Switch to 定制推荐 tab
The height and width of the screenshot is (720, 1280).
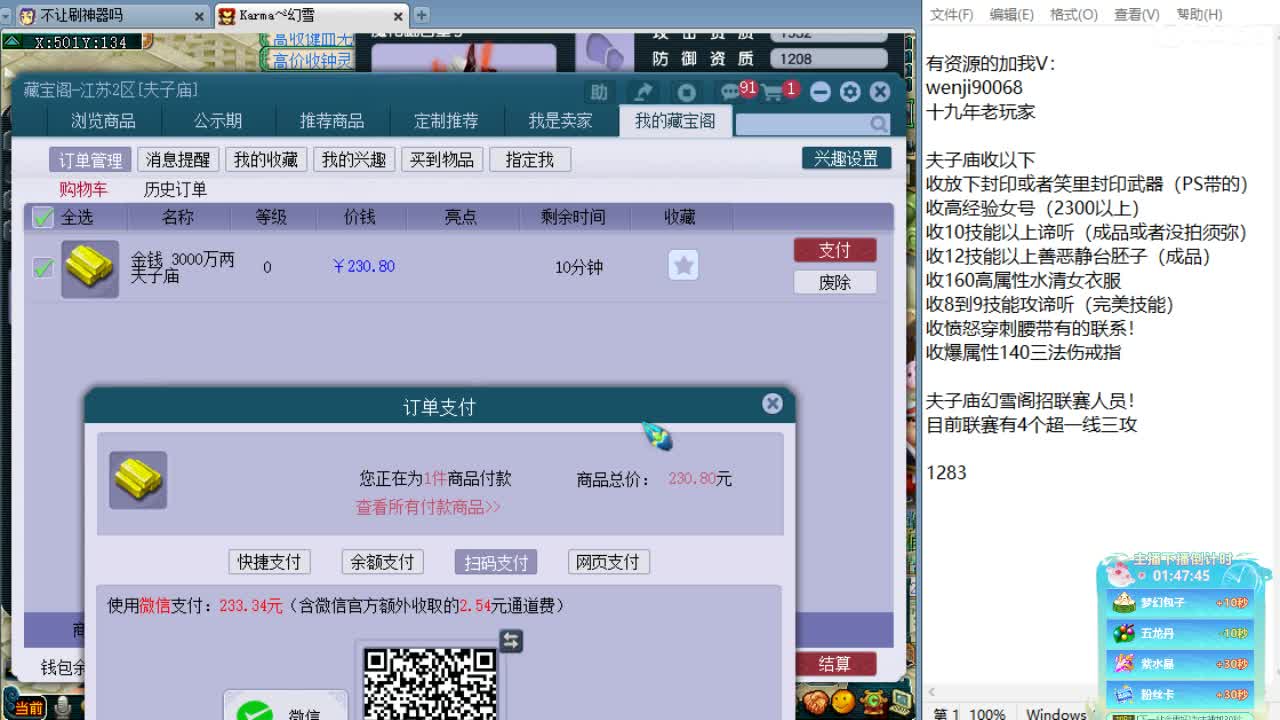[x=446, y=121]
